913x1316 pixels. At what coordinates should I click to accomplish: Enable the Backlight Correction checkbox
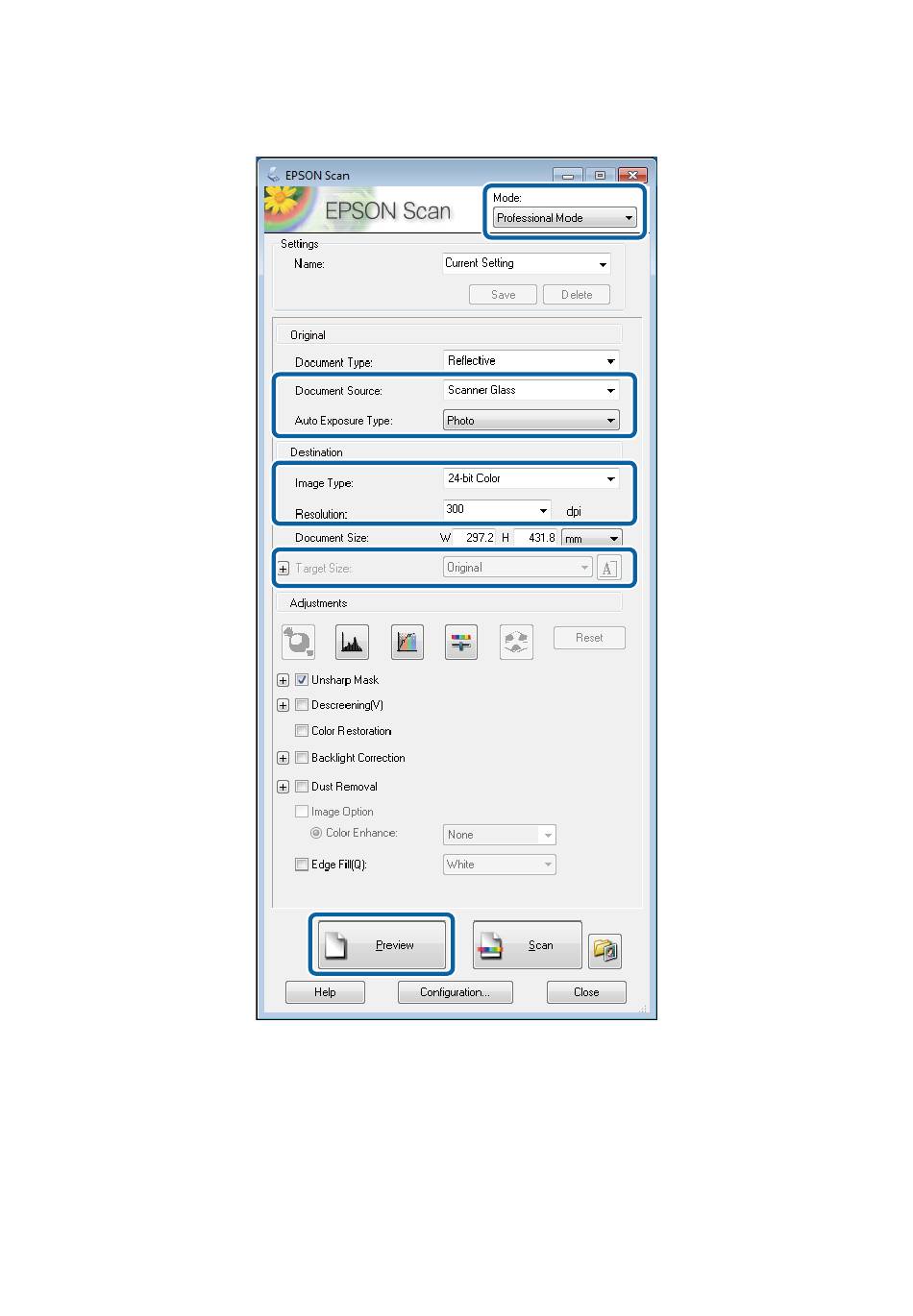tap(302, 758)
